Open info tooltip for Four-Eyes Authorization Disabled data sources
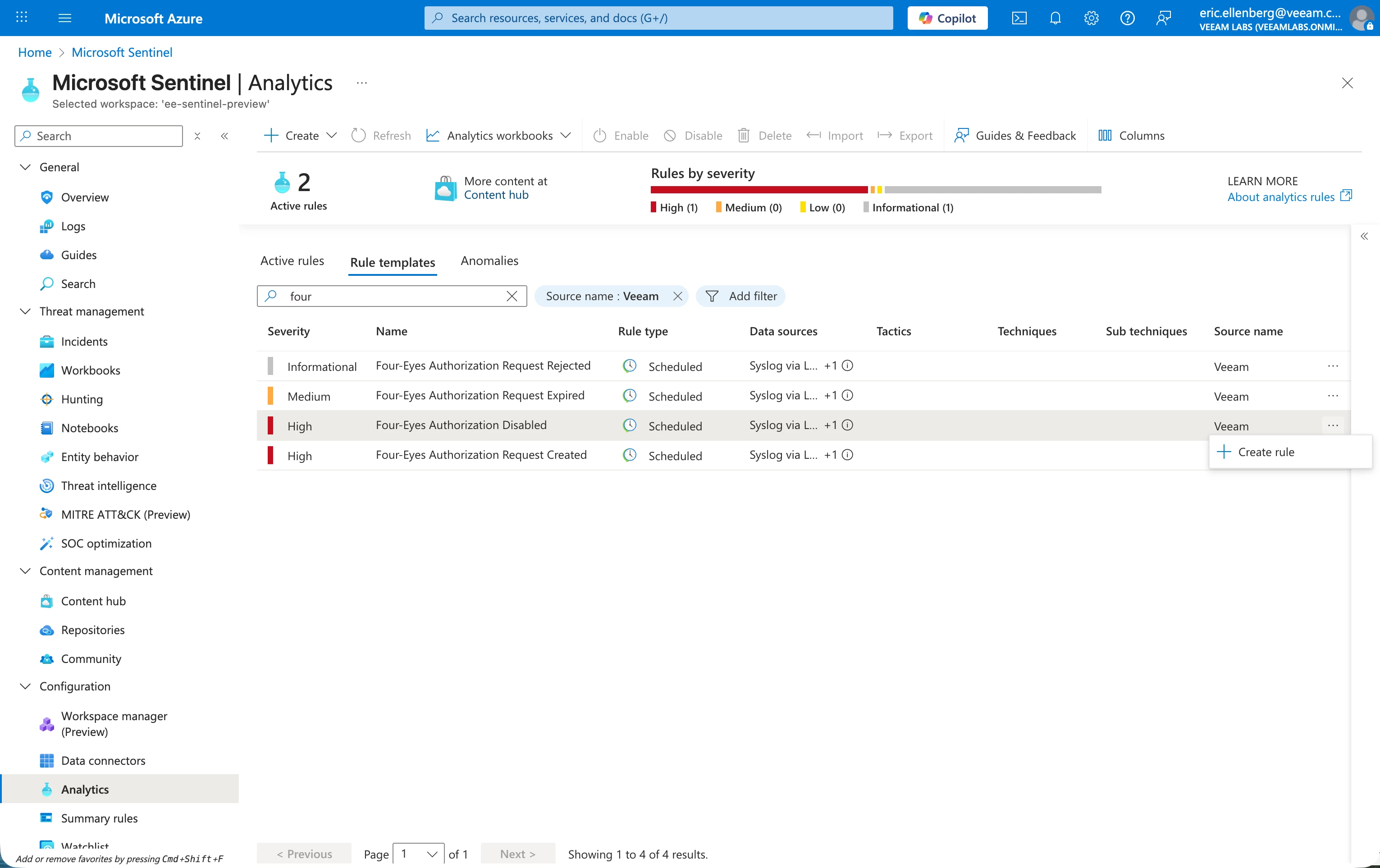This screenshot has width=1380, height=868. click(x=848, y=425)
